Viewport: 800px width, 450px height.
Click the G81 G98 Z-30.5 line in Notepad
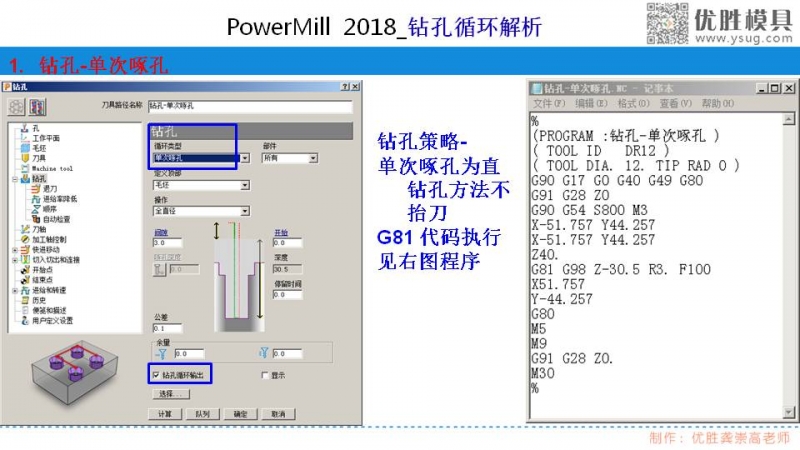click(x=620, y=269)
